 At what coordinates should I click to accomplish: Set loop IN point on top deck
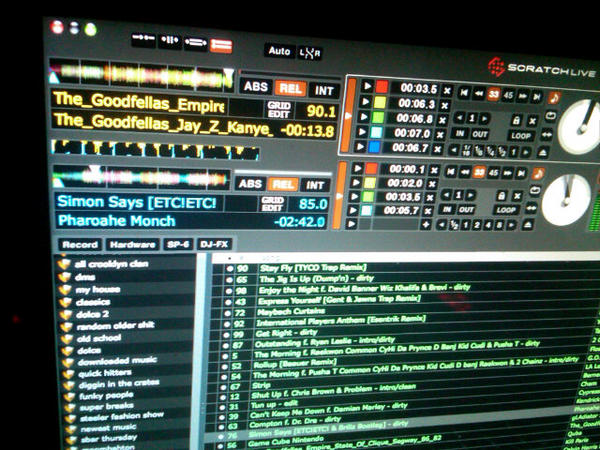point(460,133)
